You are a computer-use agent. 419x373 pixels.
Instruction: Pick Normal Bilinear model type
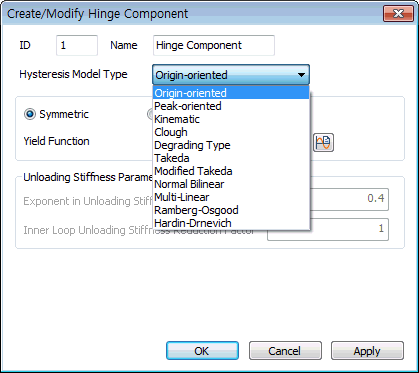pos(231,184)
